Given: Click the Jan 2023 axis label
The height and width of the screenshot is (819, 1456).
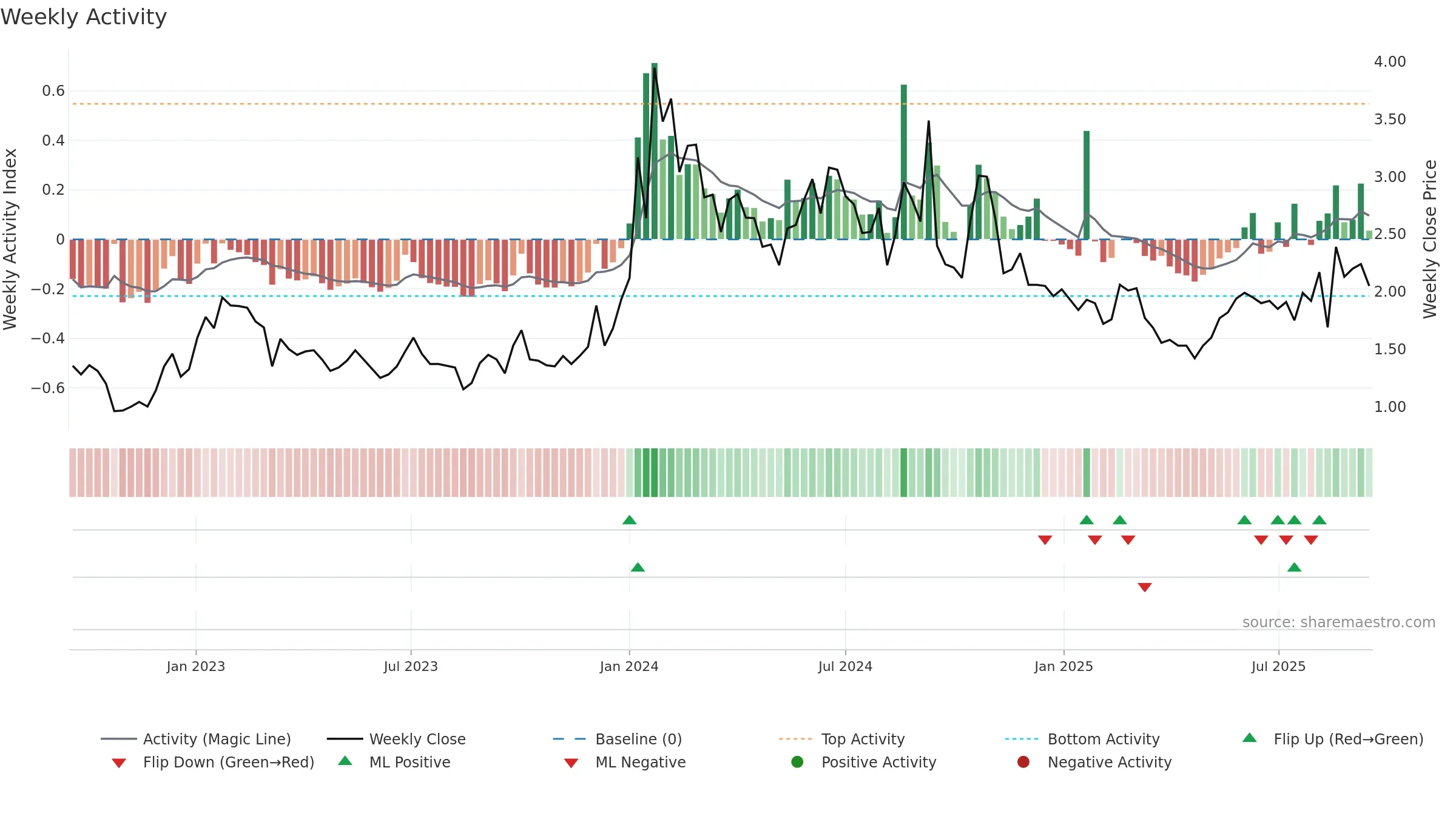Looking at the screenshot, I should coord(196,667).
